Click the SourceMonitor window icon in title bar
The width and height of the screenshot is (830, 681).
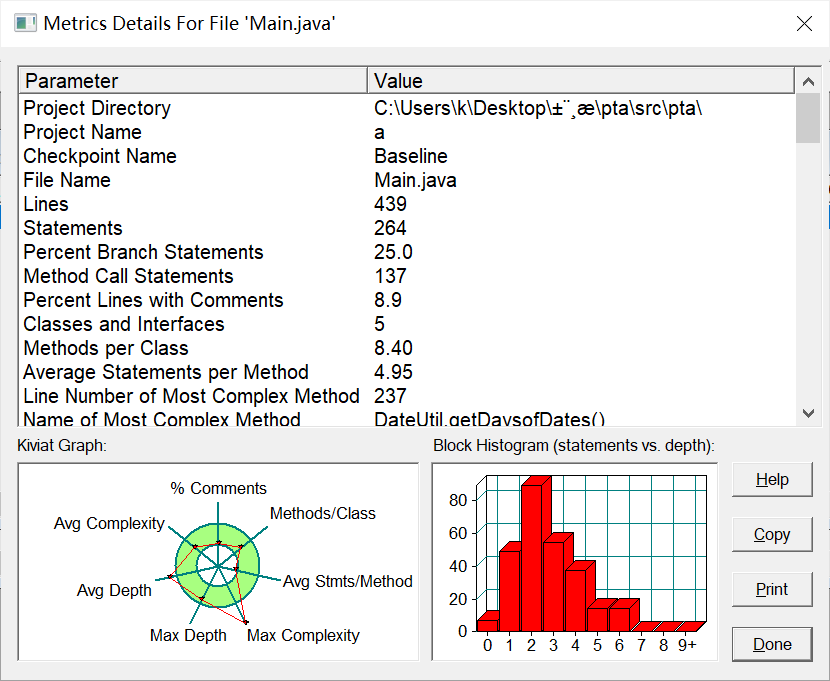(x=25, y=24)
